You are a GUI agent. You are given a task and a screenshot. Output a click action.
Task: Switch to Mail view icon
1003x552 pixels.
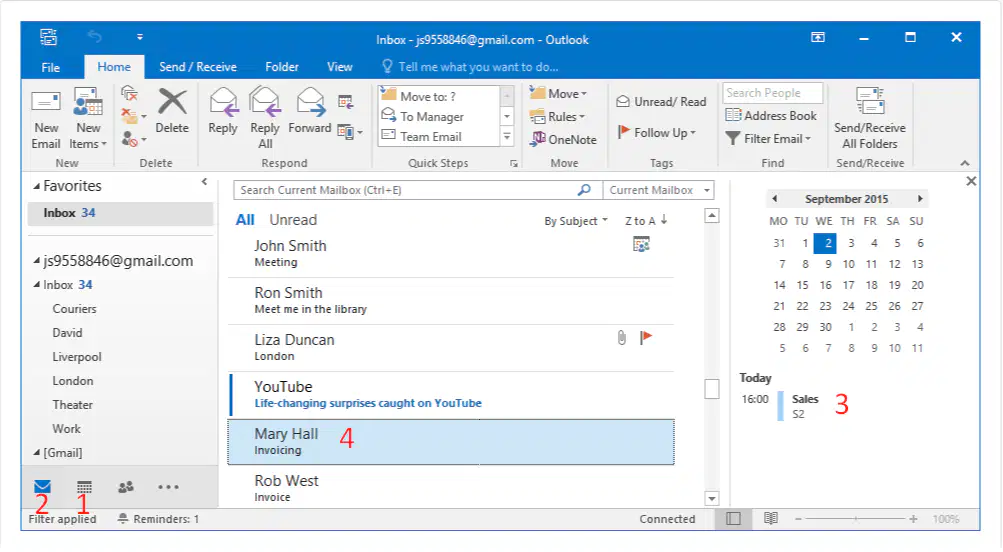pos(43,487)
